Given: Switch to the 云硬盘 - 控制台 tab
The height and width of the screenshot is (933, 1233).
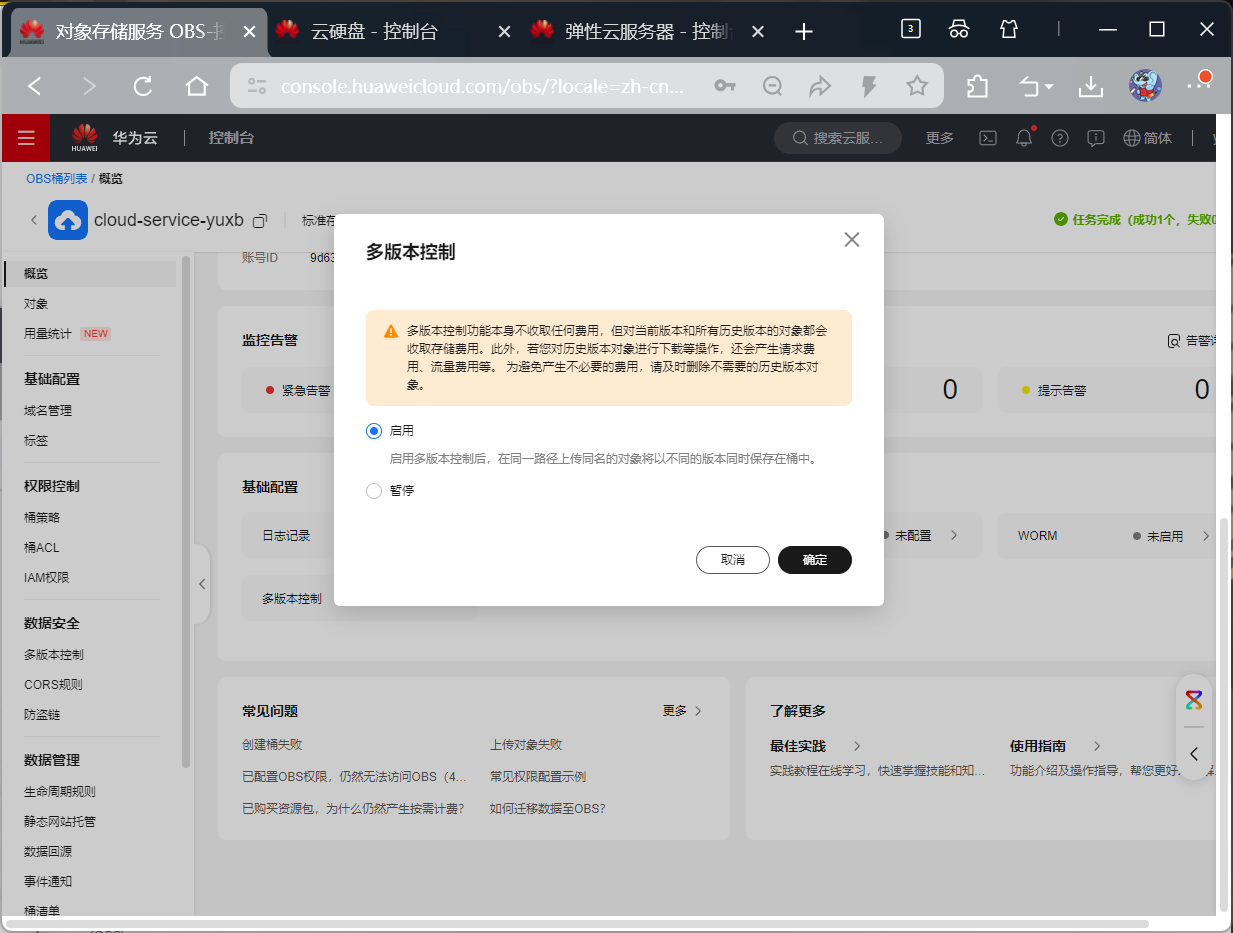Looking at the screenshot, I should tap(393, 31).
